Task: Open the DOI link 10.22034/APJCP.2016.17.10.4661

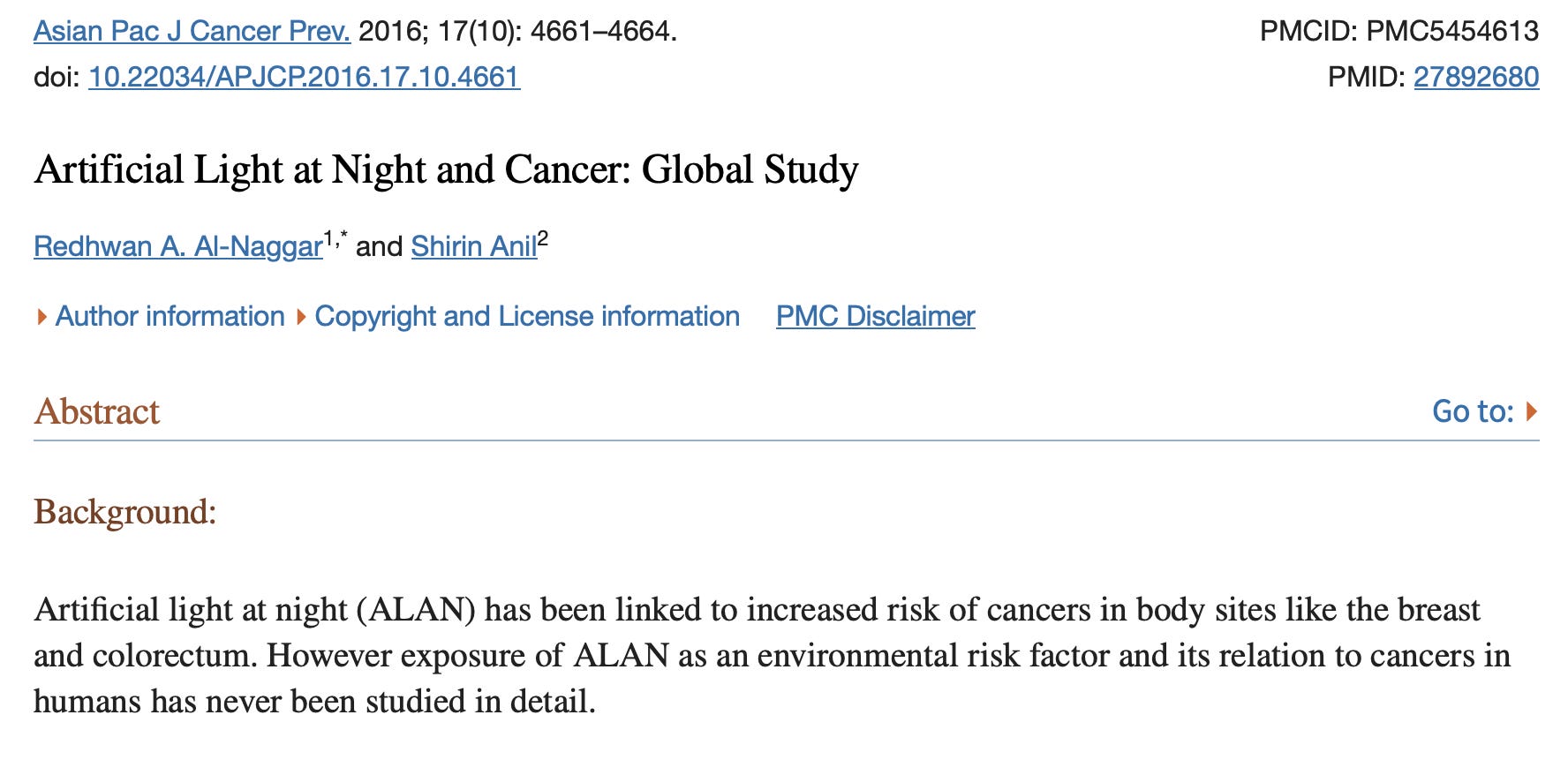Action: 305,78
